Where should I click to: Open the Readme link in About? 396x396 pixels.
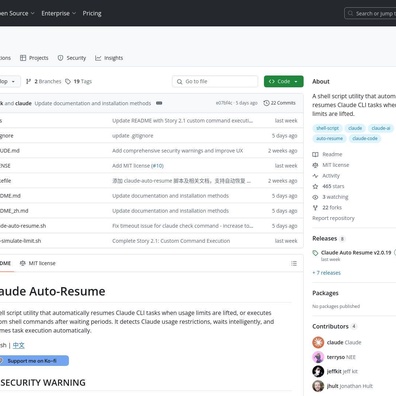(332, 154)
